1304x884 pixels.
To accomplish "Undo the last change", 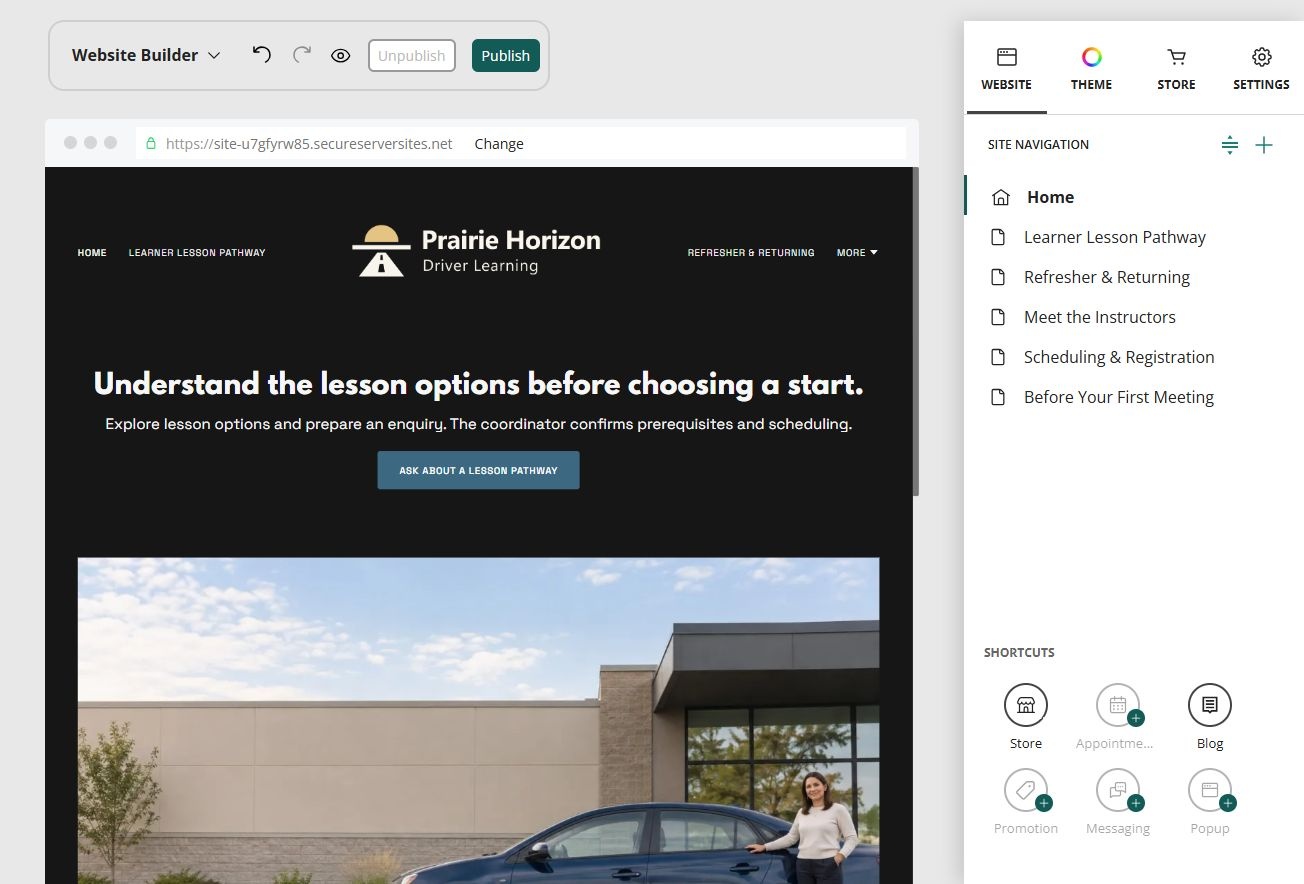I will coord(262,55).
